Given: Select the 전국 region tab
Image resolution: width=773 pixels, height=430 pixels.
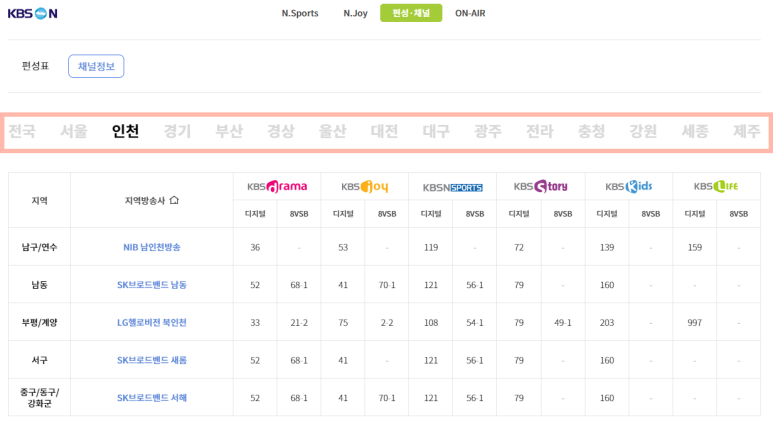Looking at the screenshot, I should (x=22, y=131).
